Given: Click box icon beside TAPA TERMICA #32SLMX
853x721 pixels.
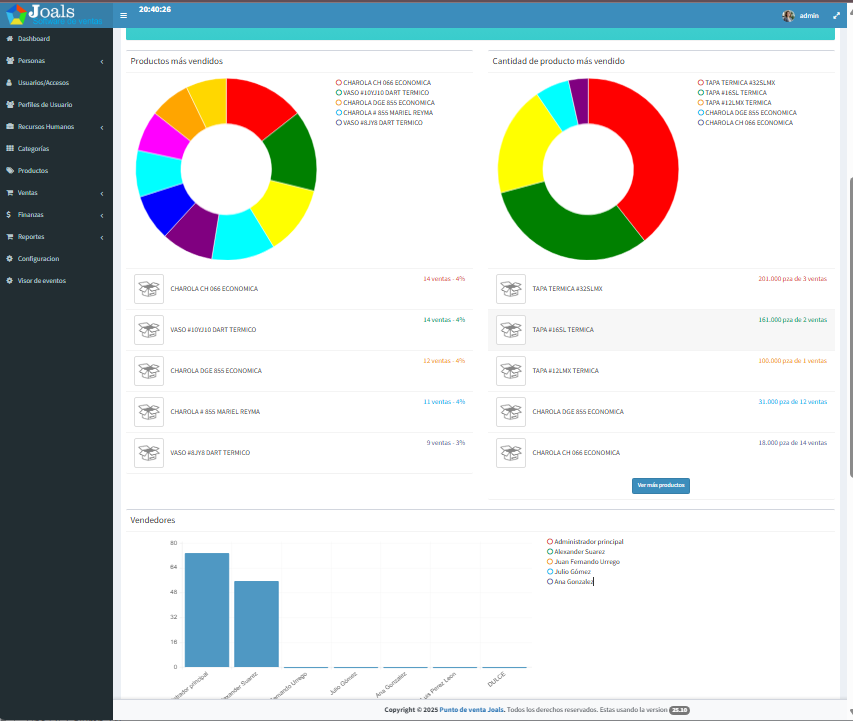Looking at the screenshot, I should point(511,289).
